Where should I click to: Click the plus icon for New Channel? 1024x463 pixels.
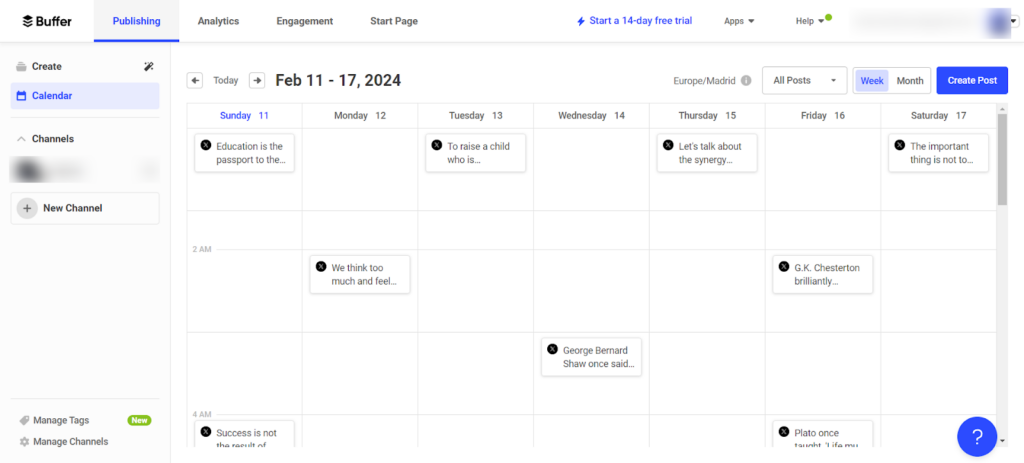(28, 208)
